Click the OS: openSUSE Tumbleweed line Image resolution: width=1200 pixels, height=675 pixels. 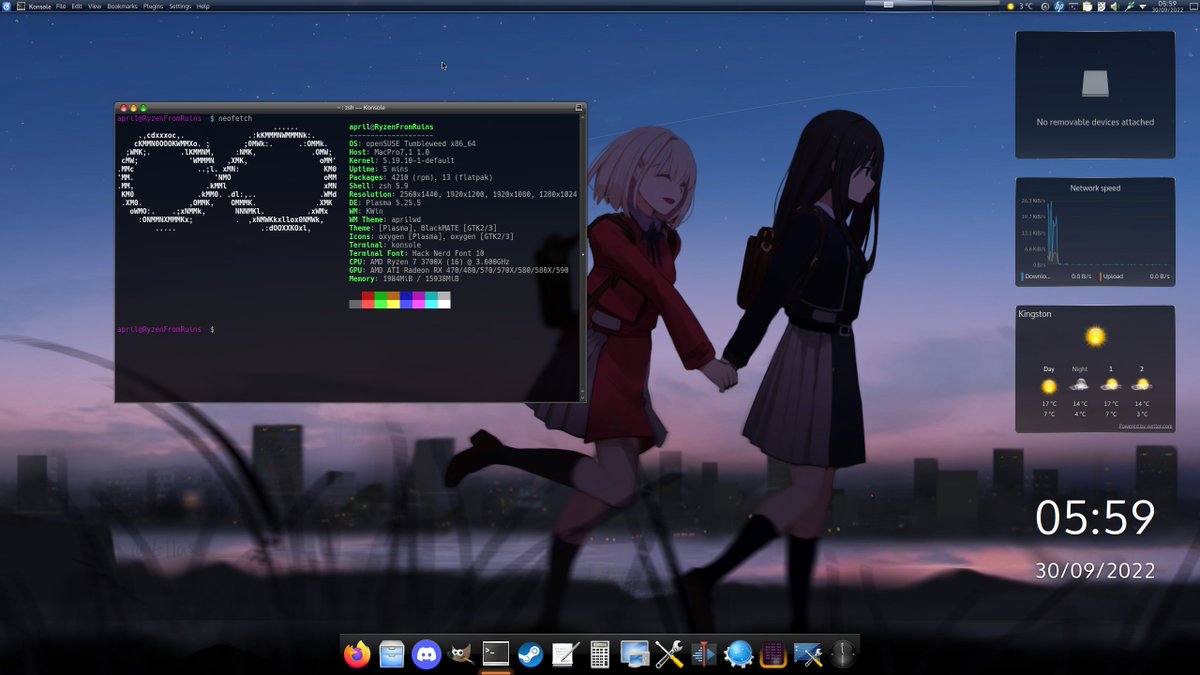pyautogui.click(x=412, y=144)
